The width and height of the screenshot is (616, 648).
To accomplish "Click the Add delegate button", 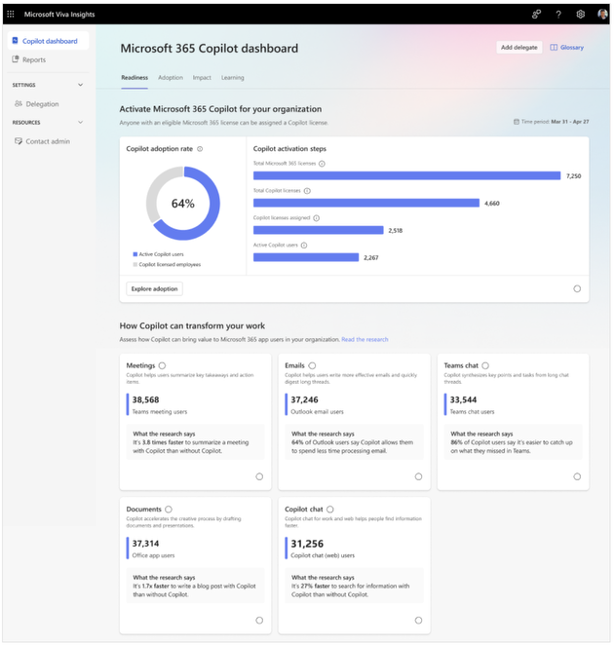I will coord(519,47).
